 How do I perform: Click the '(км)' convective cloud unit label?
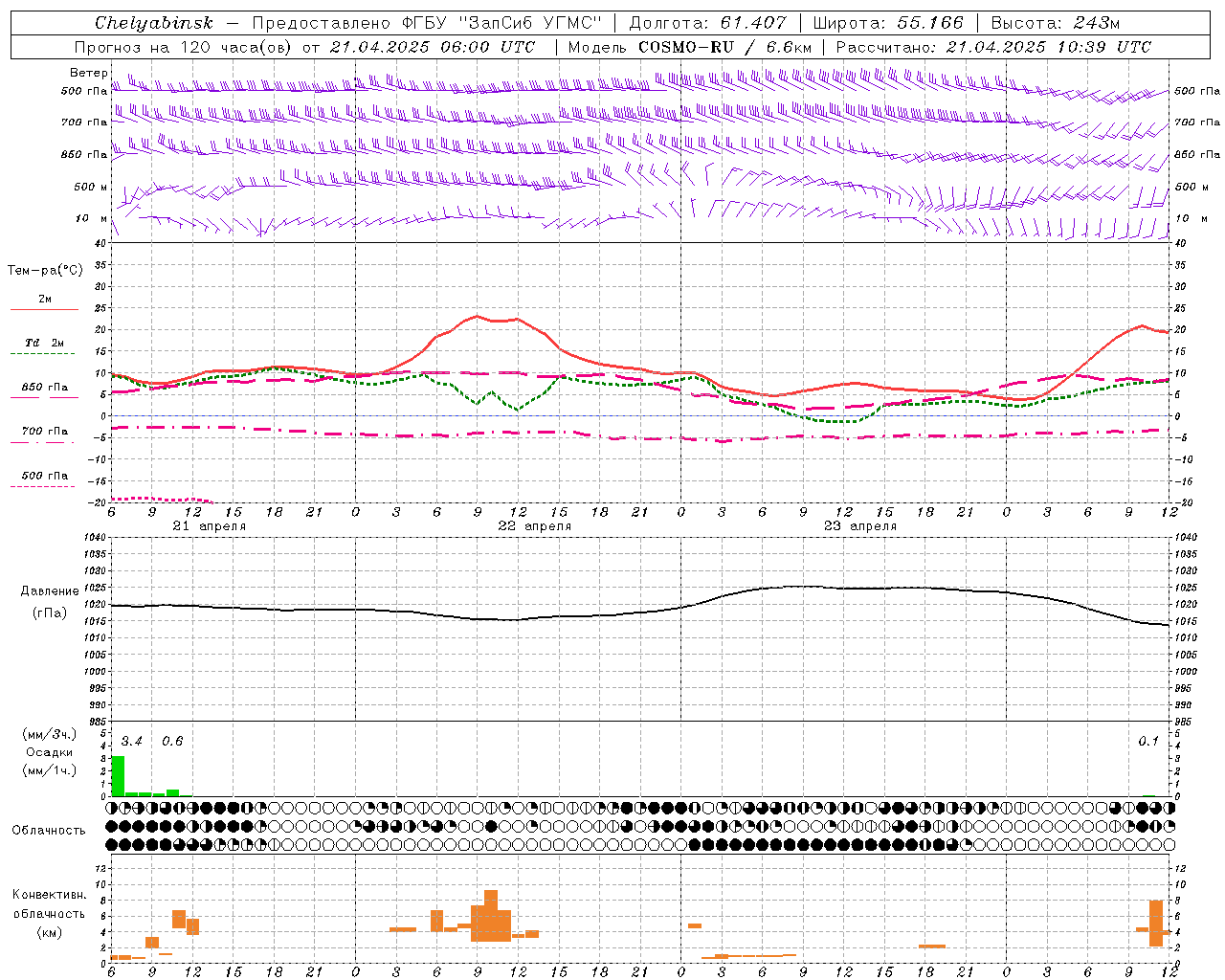point(49,933)
